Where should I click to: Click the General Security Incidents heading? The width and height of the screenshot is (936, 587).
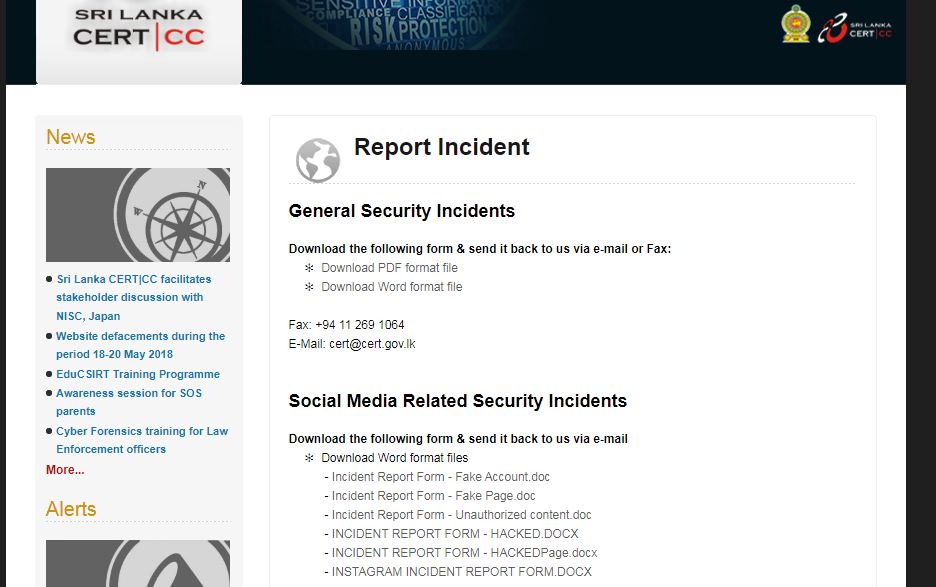pos(402,211)
